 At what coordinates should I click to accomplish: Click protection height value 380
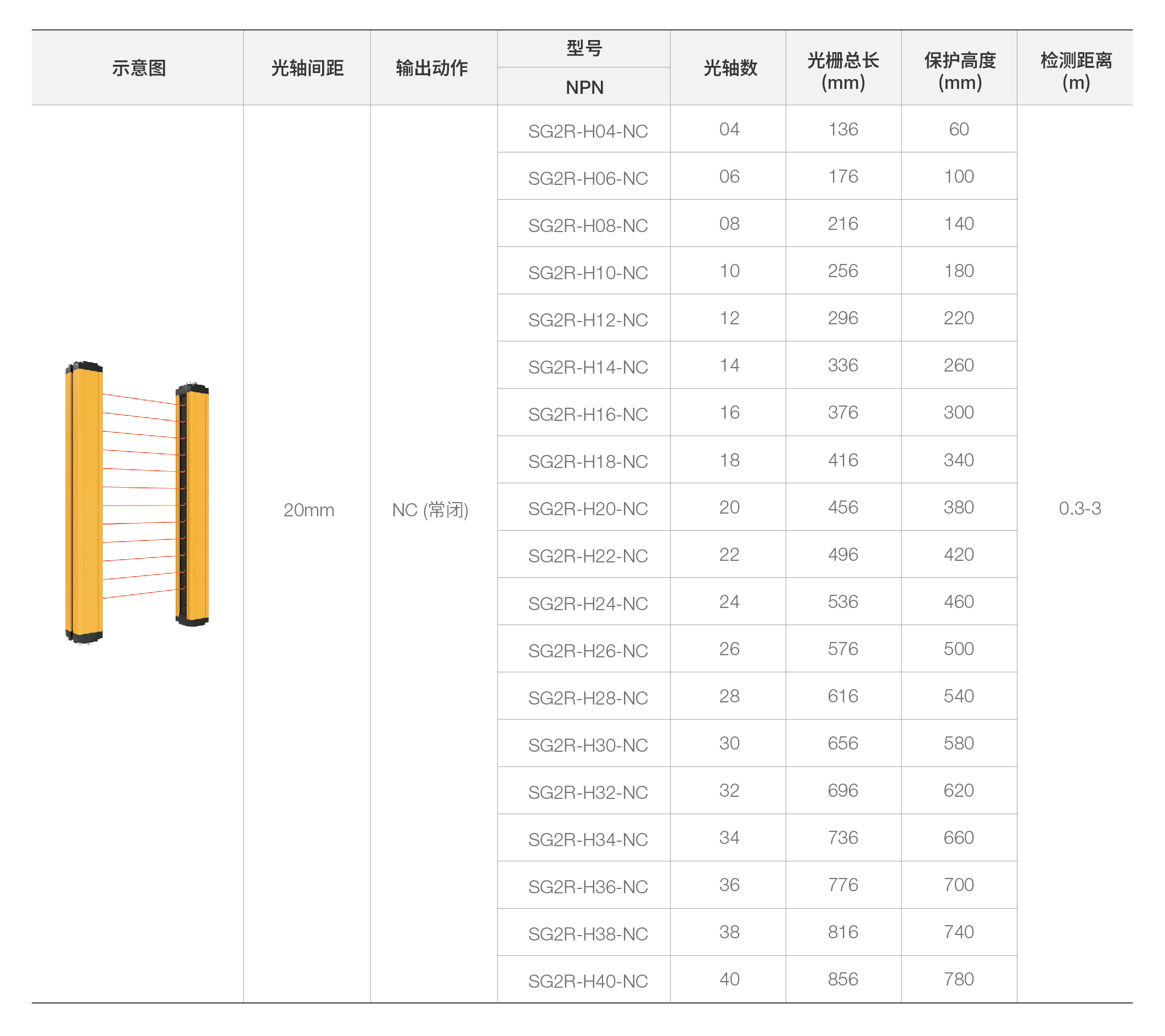coord(958,507)
